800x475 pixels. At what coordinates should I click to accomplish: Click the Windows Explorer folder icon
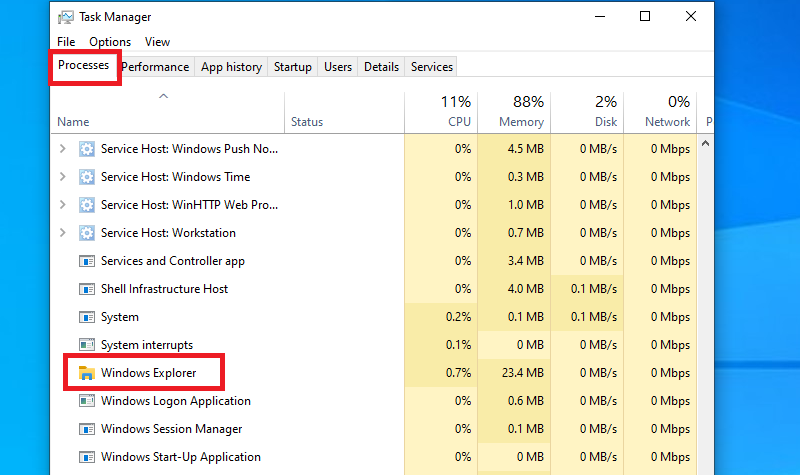point(87,373)
